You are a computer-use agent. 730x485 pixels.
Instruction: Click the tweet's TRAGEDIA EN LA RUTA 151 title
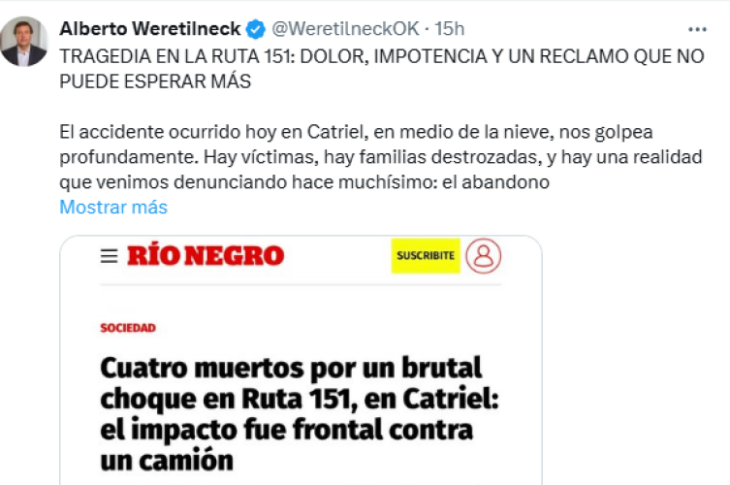coord(382,69)
